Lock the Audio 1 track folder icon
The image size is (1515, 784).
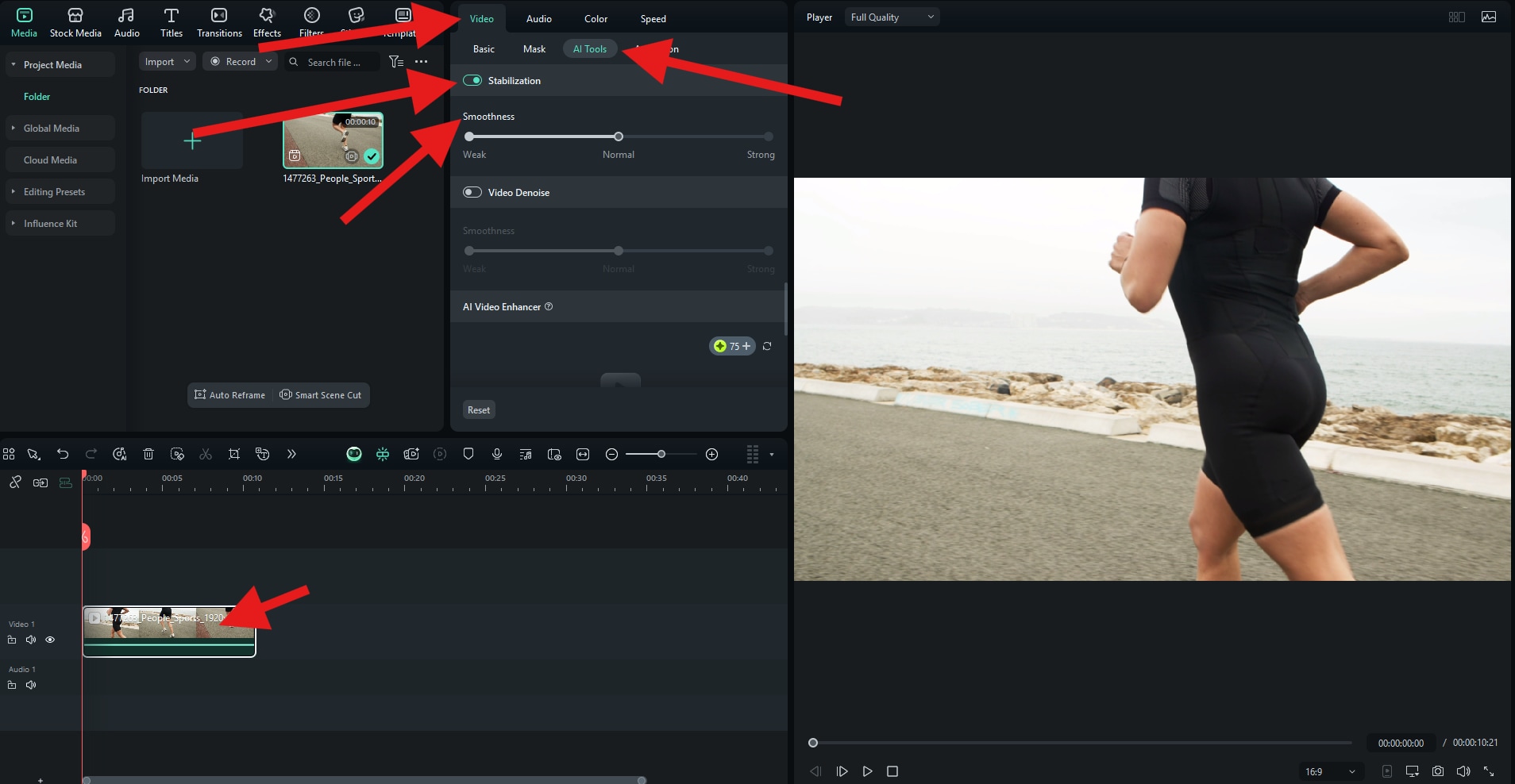(x=12, y=685)
